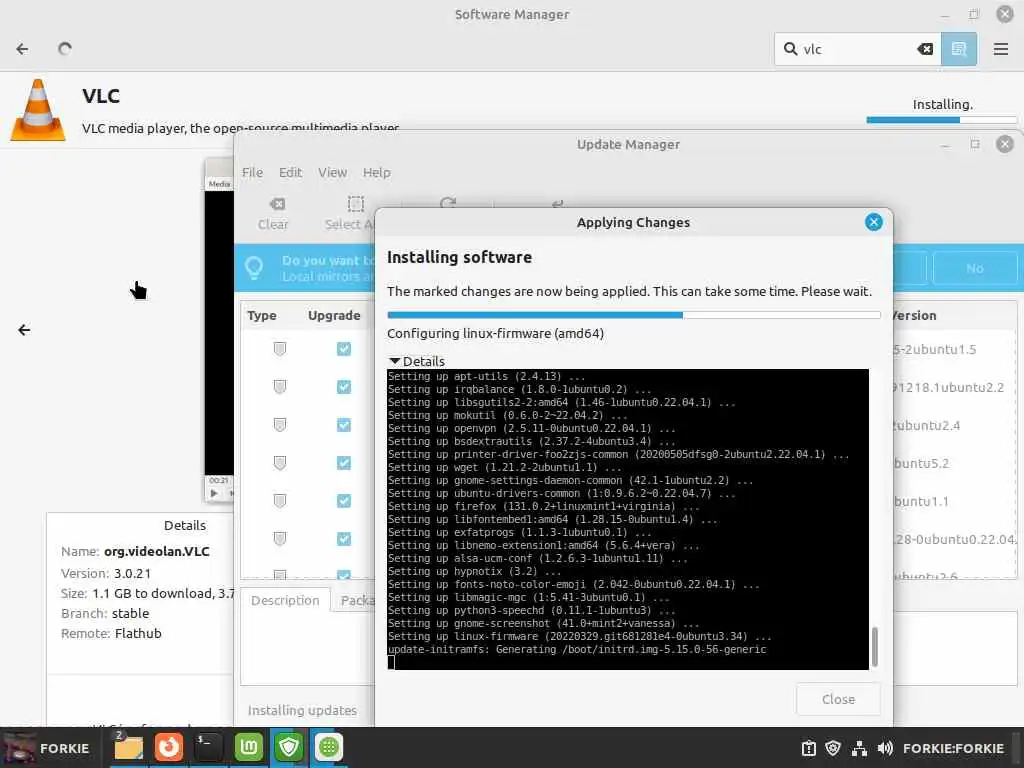Click the loading spinner in Software Manager
The width and height of the screenshot is (1024, 768).
(65, 49)
